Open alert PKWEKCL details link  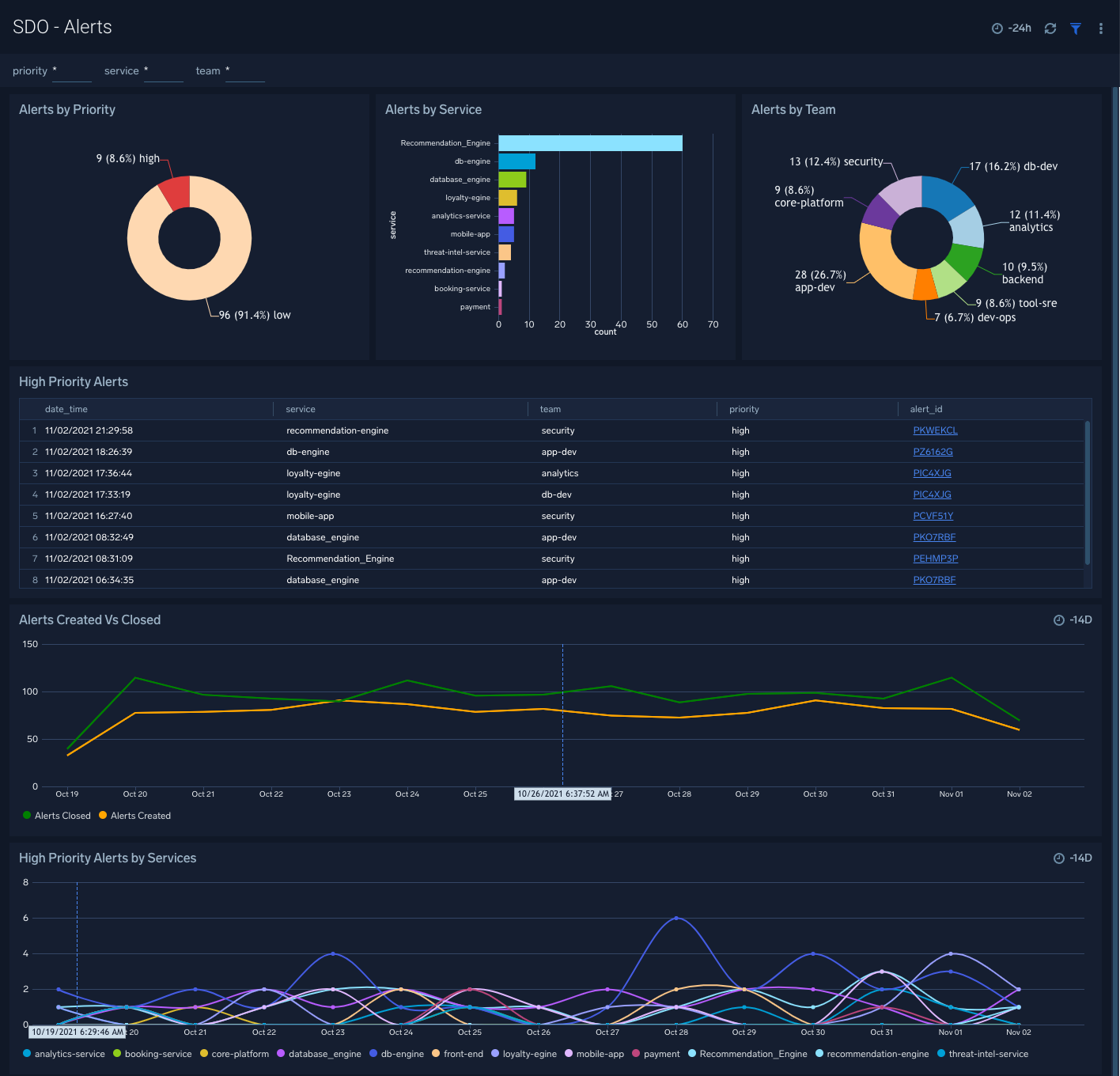[935, 430]
